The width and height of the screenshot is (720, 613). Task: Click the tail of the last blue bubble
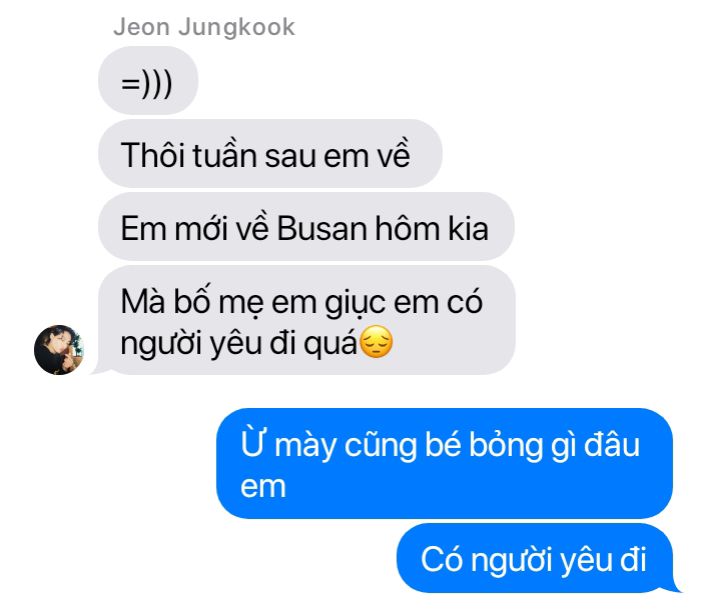(675, 586)
